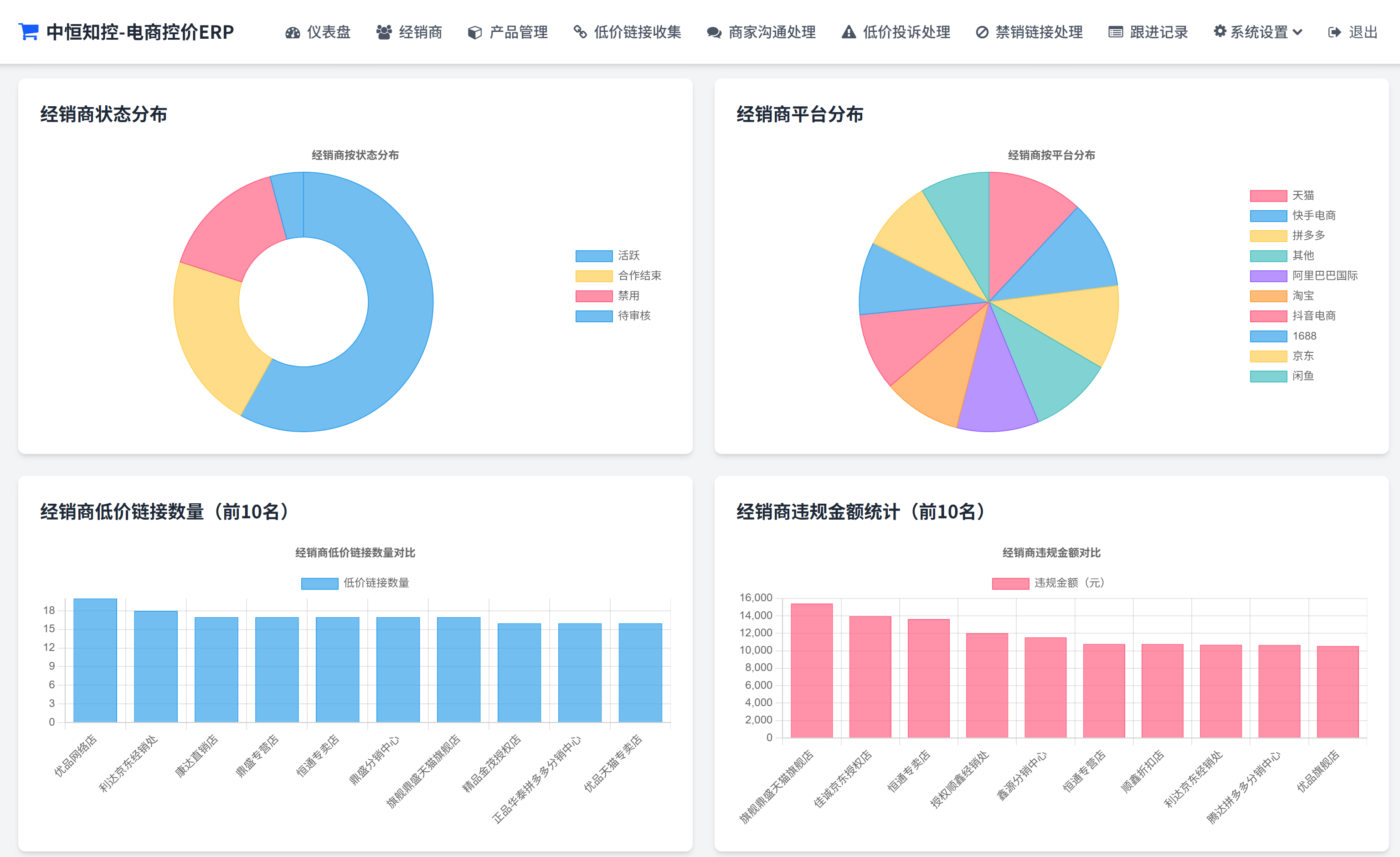The image size is (1400, 857).
Task: Click the distributors people group icon
Action: tap(384, 32)
